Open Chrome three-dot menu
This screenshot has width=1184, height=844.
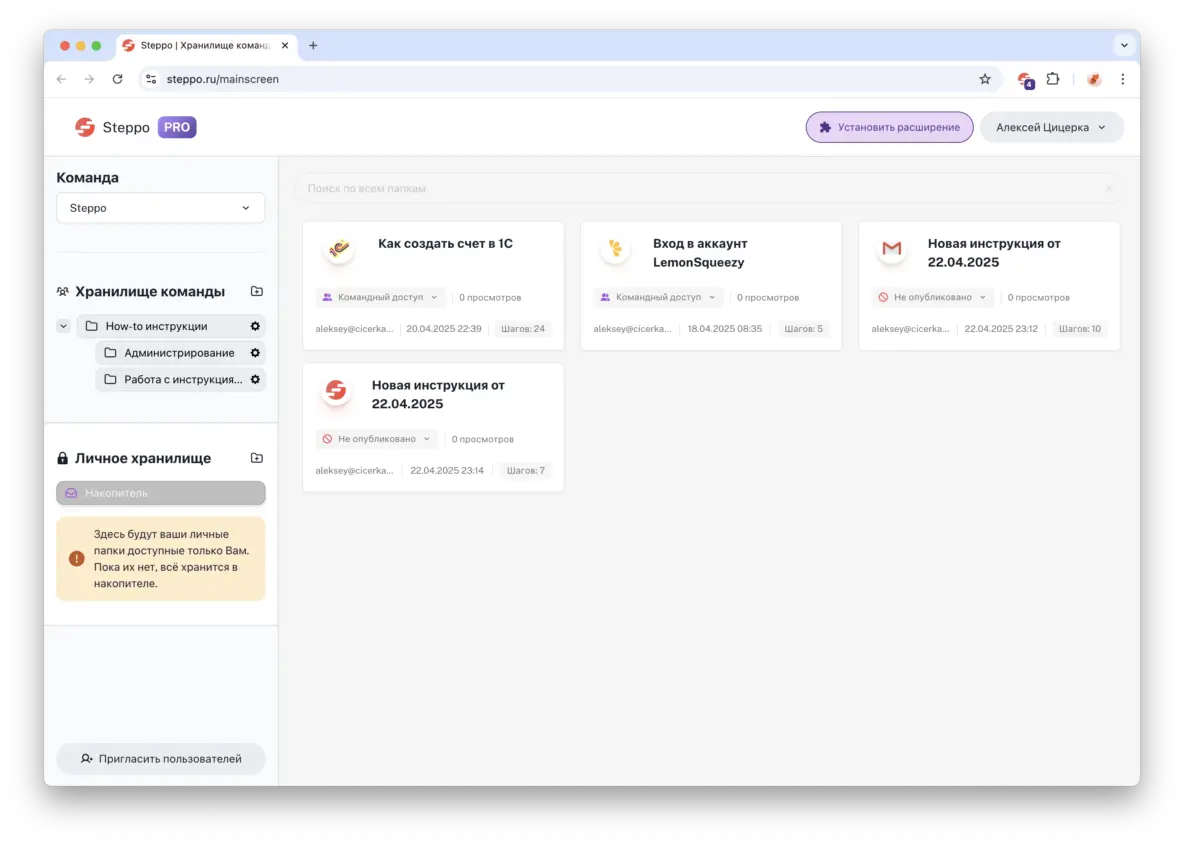coord(1123,79)
